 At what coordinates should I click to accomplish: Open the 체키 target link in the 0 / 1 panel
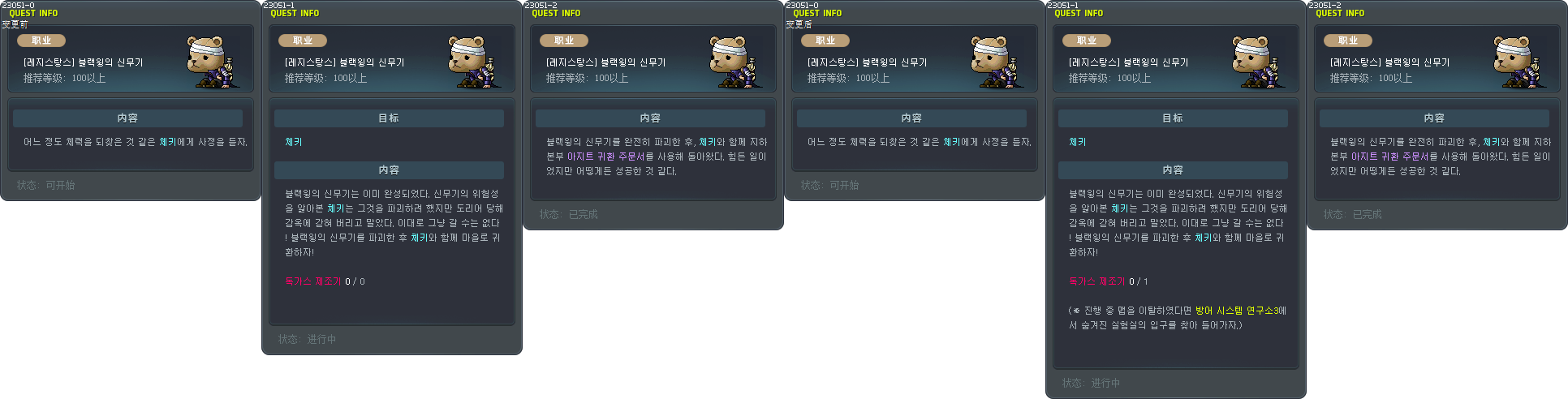click(1078, 142)
